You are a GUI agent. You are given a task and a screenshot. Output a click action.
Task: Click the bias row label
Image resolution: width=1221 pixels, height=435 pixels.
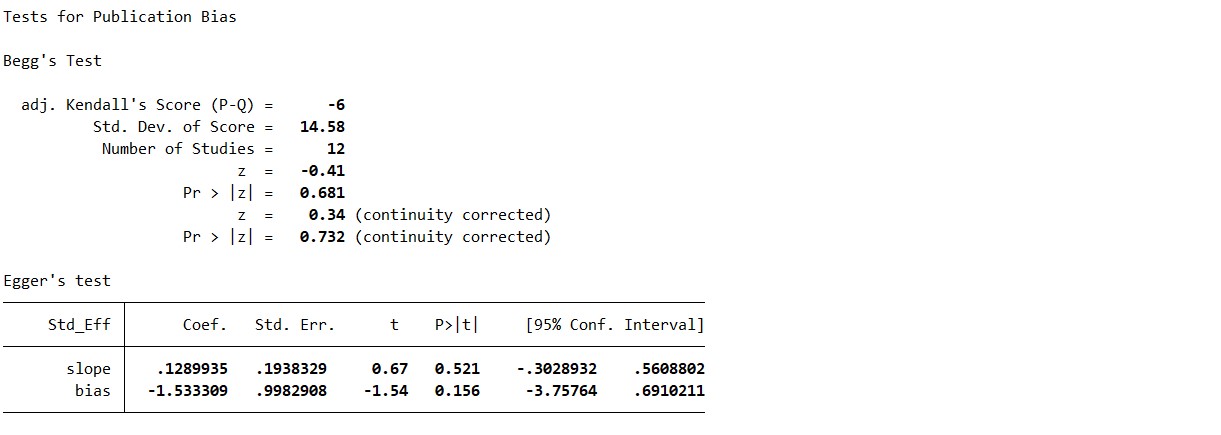click(93, 391)
